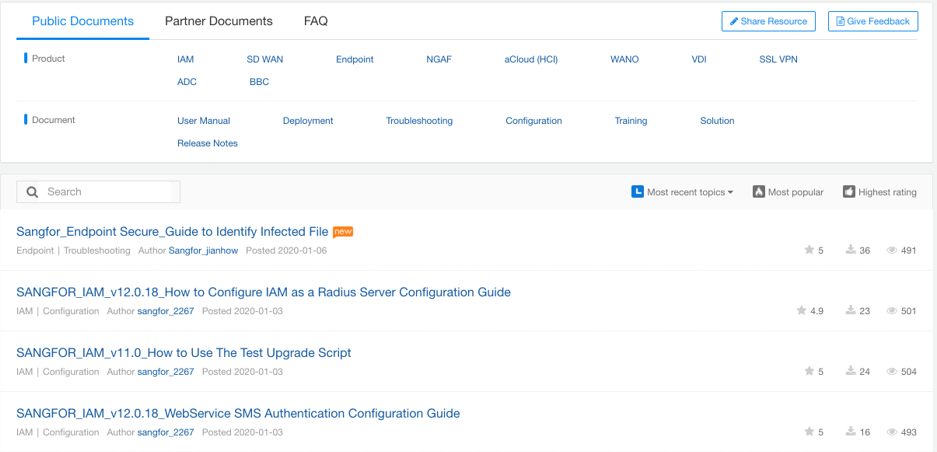Filter by NGAF product
Image resolution: width=937 pixels, height=452 pixels.
(x=439, y=60)
